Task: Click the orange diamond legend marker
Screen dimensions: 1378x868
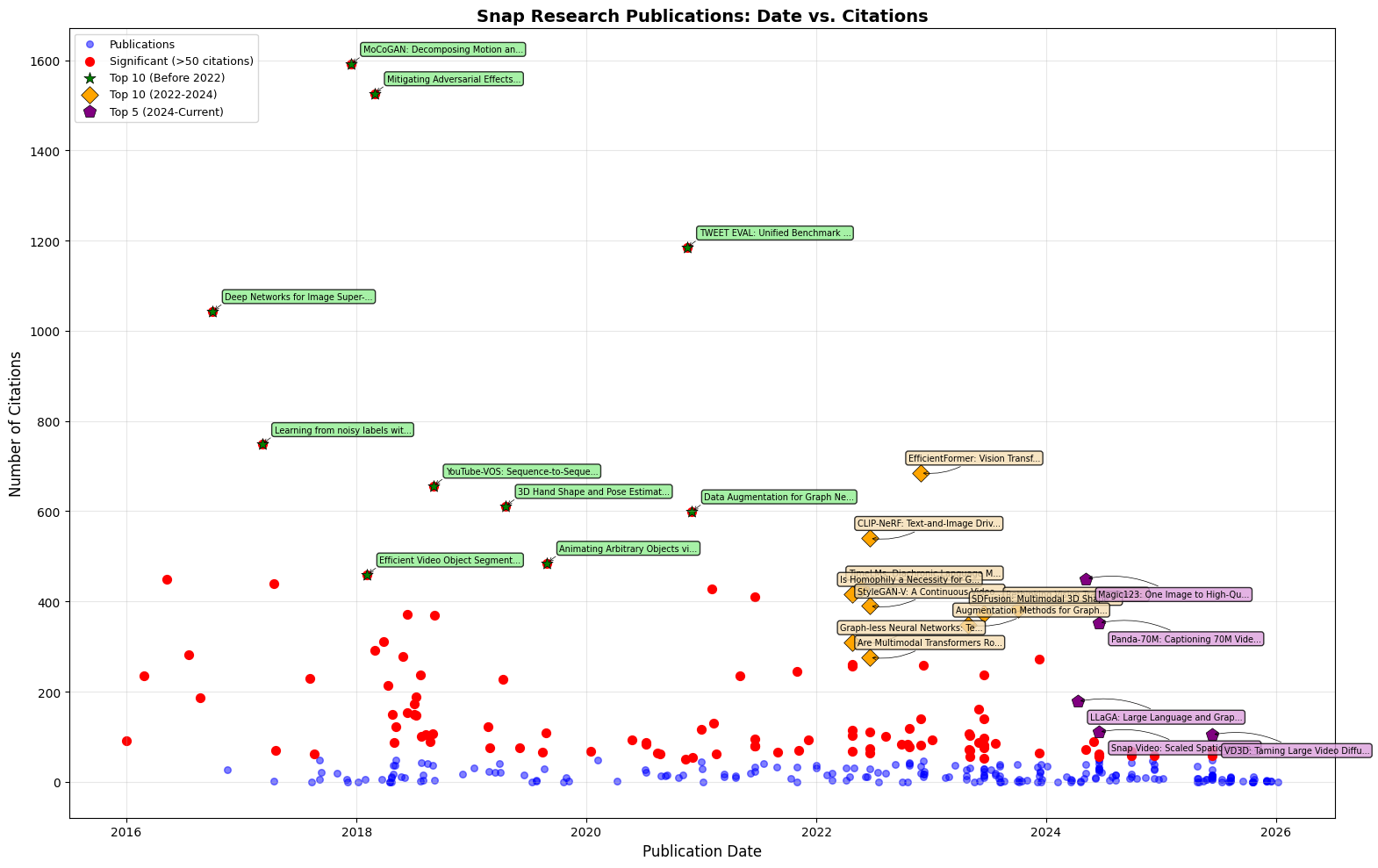Action: [x=90, y=95]
